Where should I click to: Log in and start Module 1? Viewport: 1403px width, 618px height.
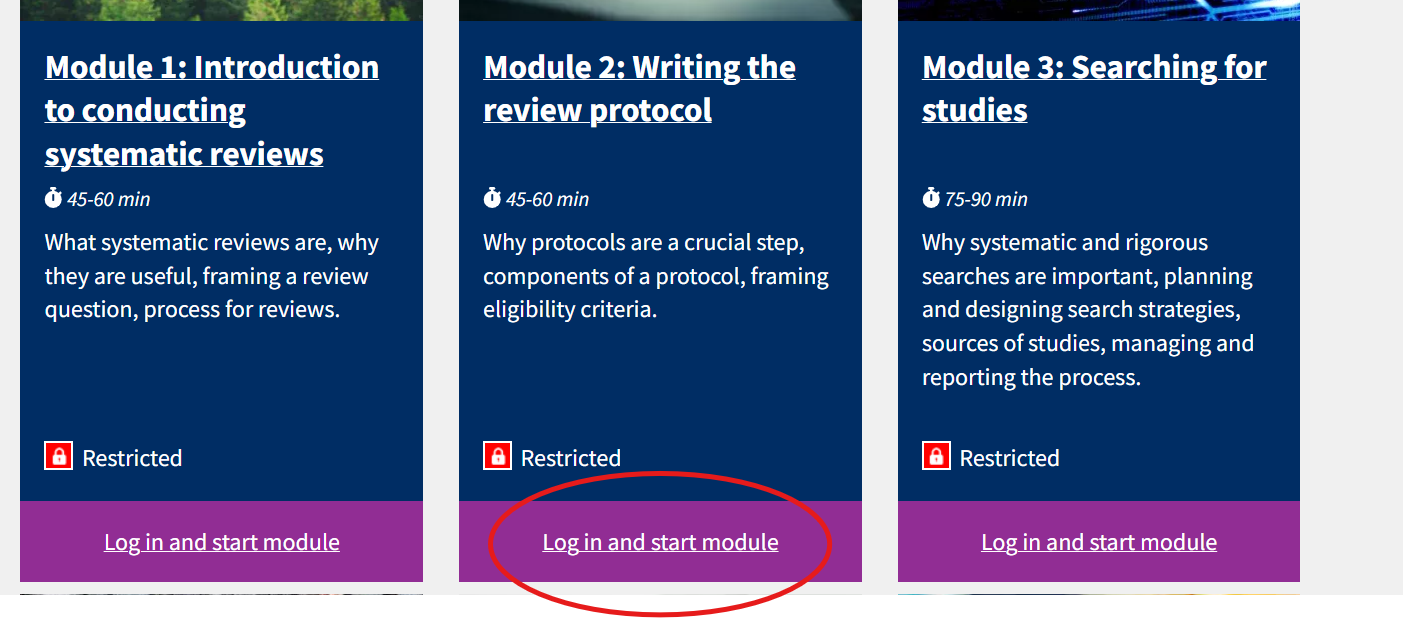coord(222,542)
